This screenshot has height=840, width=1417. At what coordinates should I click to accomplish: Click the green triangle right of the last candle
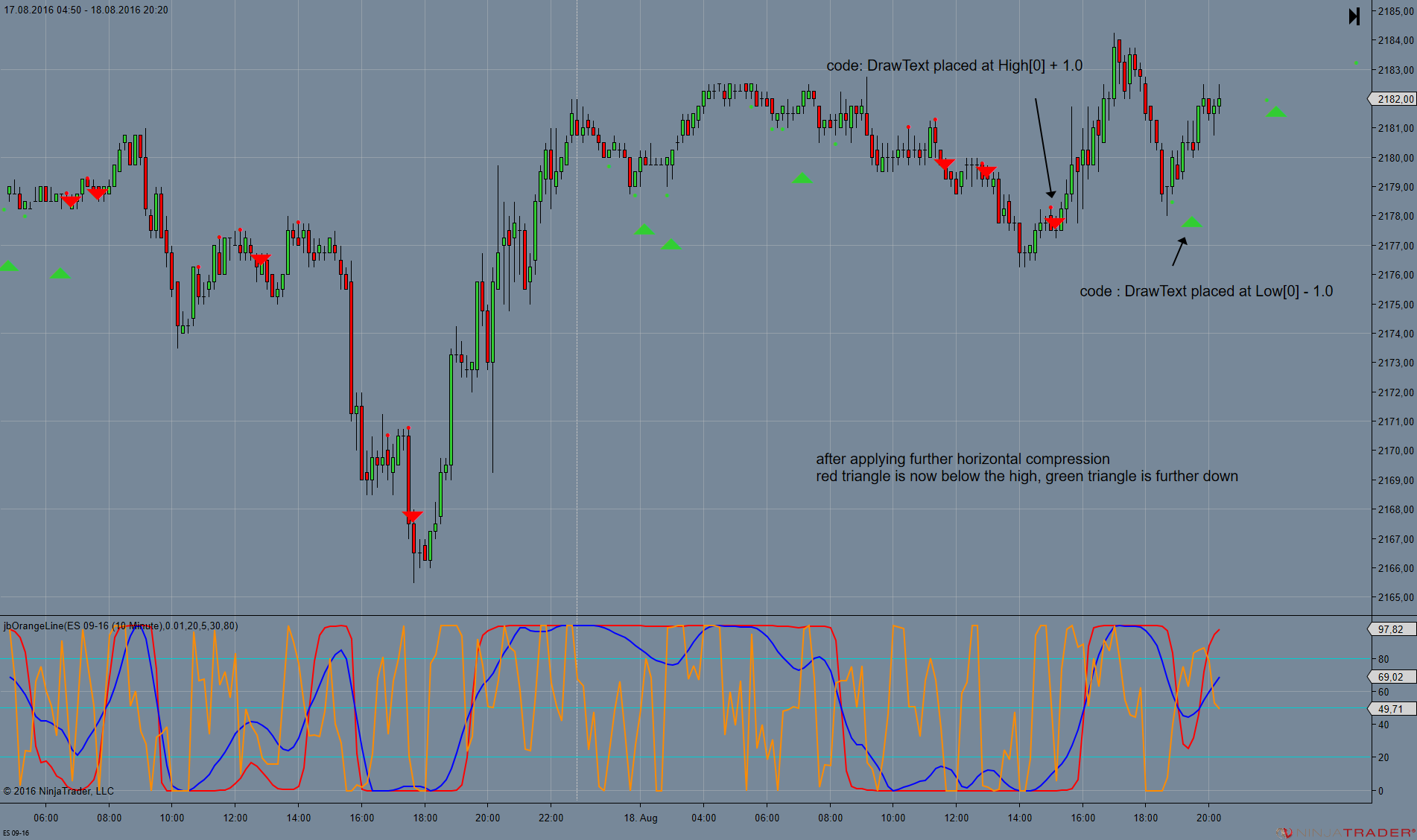1275,112
